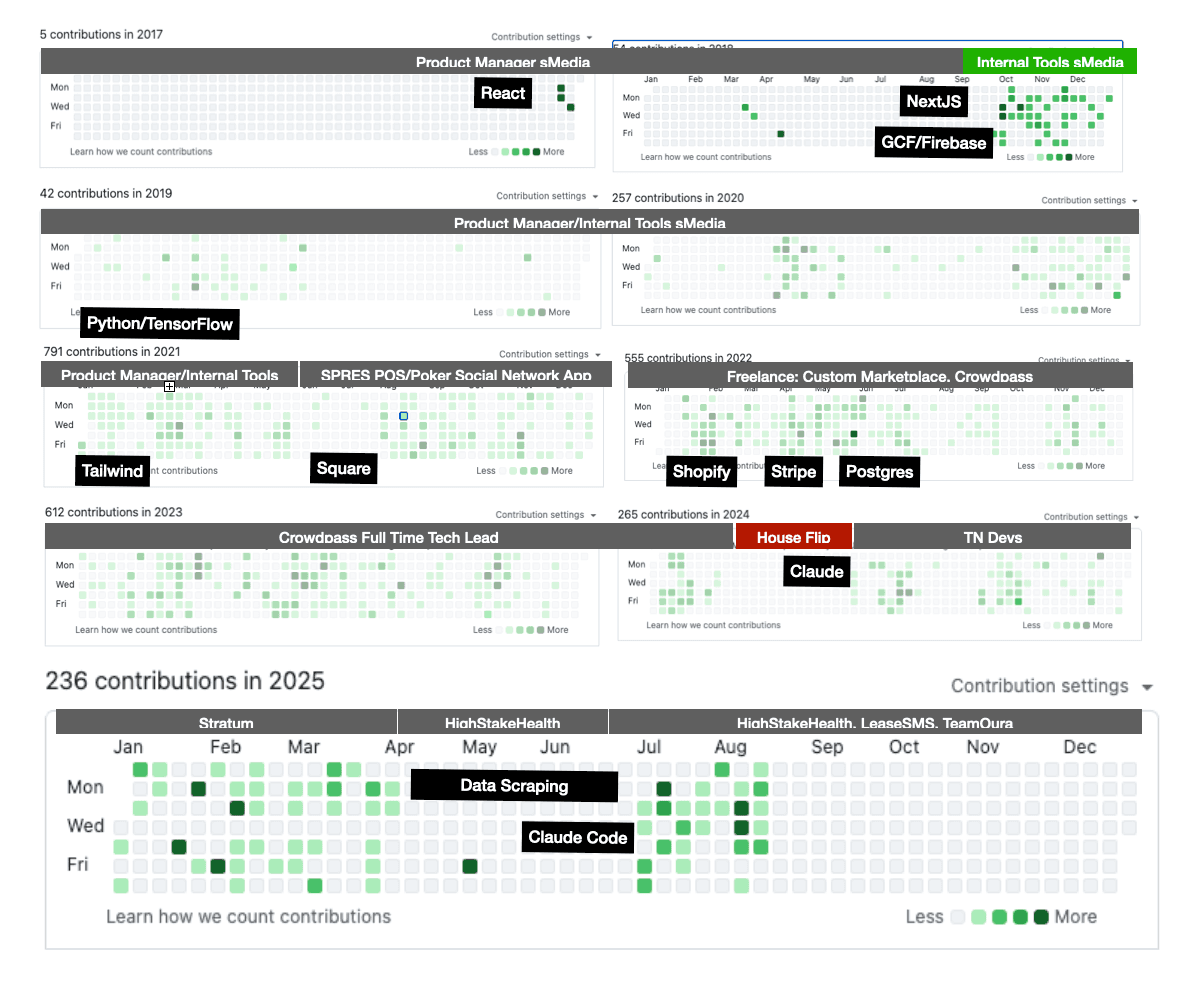The image size is (1198, 988).
Task: Click the Internal Tools sMedia green tab
Action: (x=1049, y=60)
